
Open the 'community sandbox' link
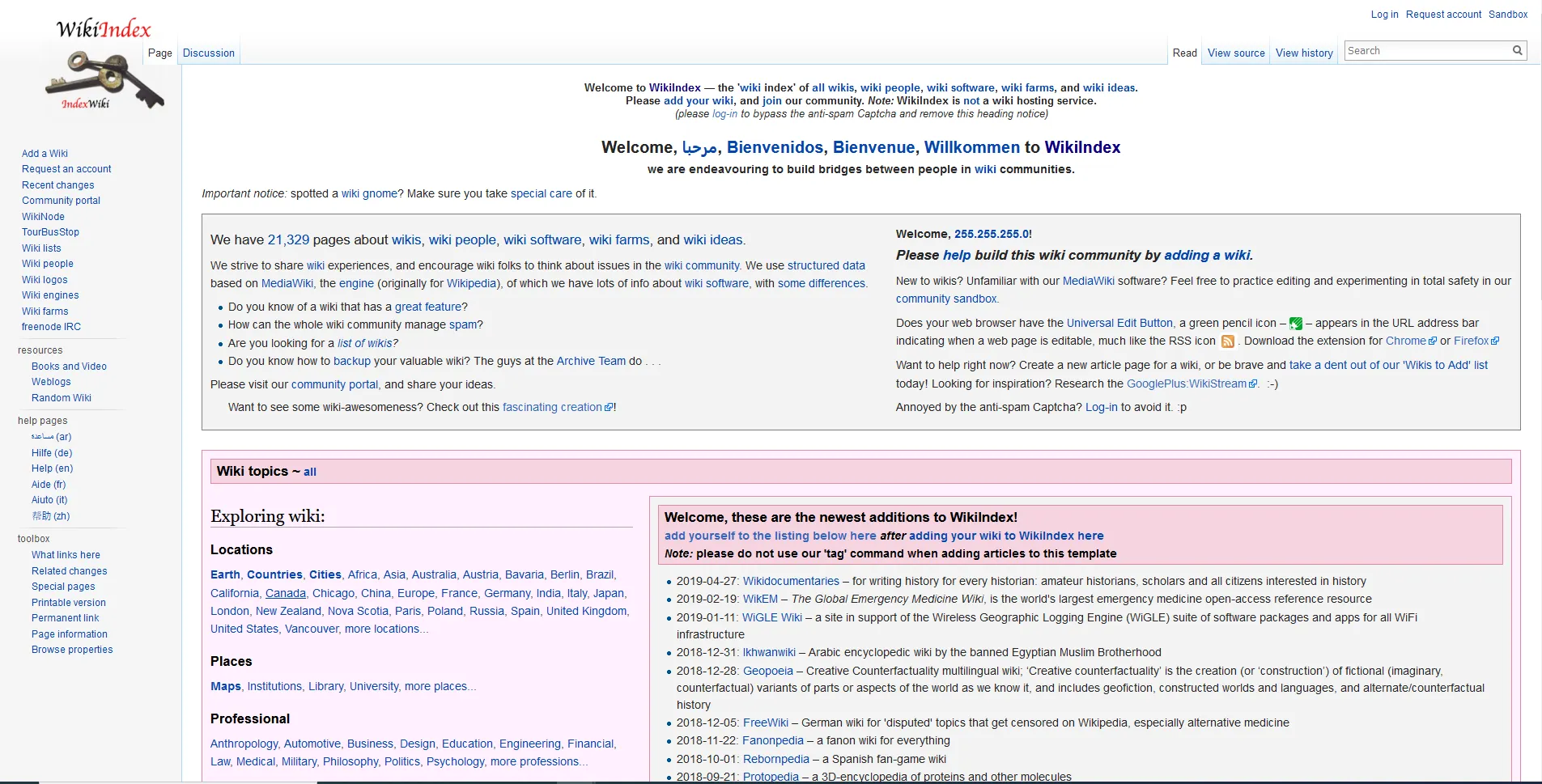tap(946, 299)
